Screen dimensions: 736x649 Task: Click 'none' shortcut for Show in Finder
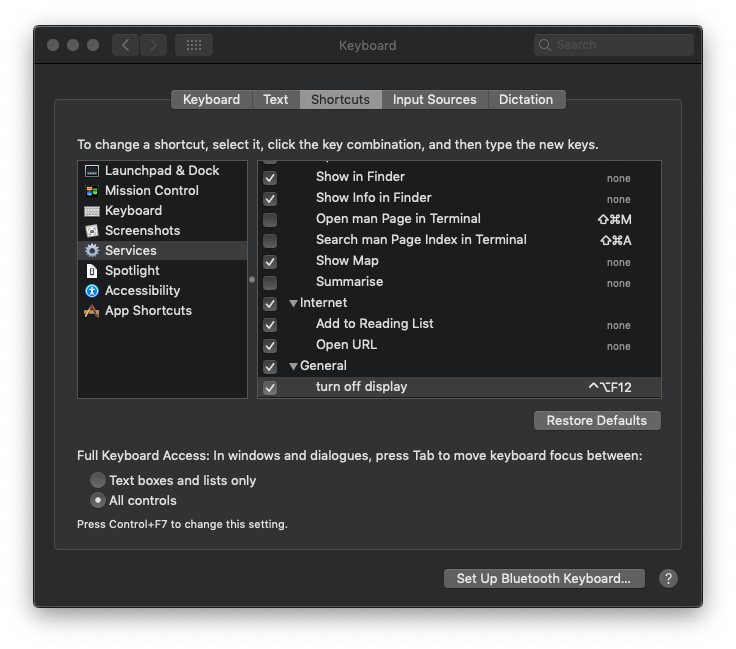tap(619, 178)
